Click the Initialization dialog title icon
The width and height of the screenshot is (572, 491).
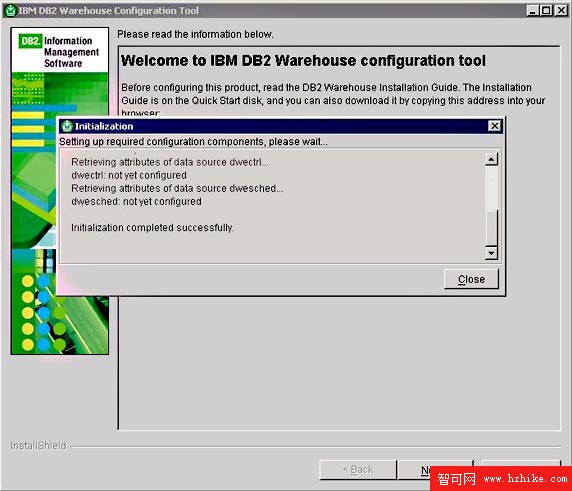pyautogui.click(x=67, y=126)
